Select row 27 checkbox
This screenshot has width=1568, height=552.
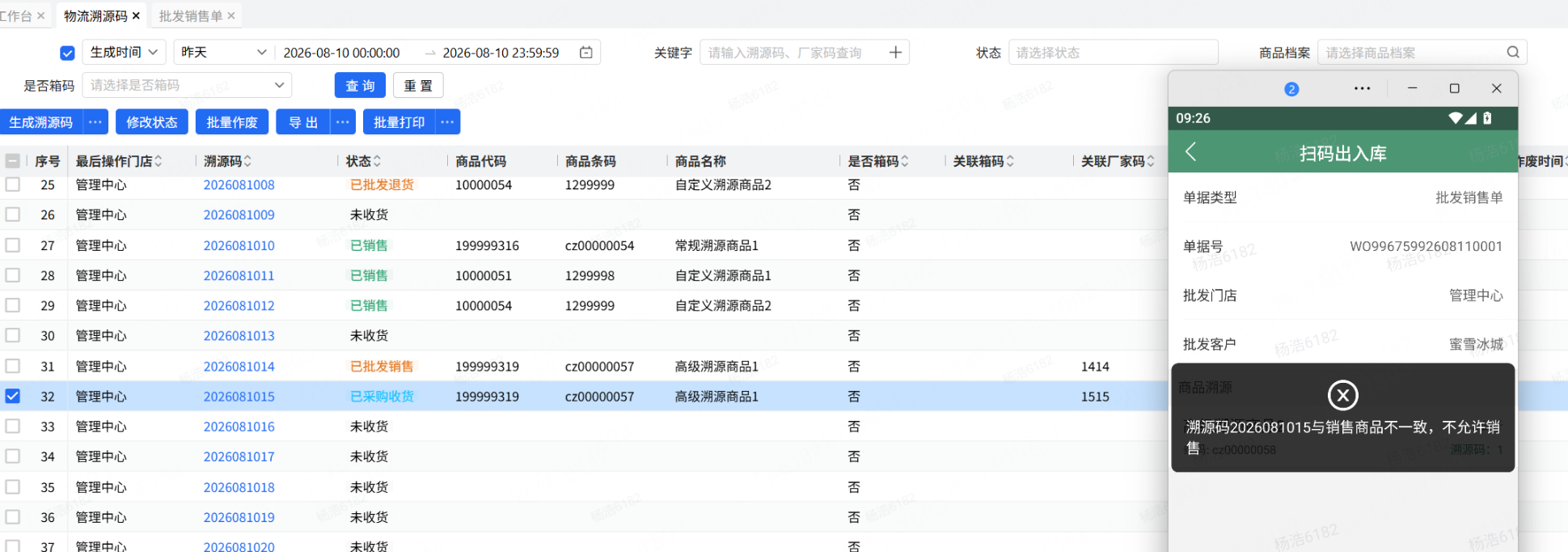click(x=13, y=244)
